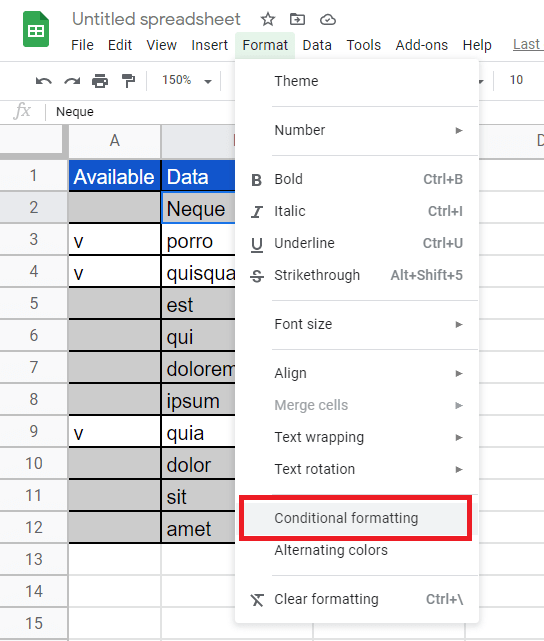Expand the Font size submenu
This screenshot has height=641, width=544.
(x=357, y=325)
